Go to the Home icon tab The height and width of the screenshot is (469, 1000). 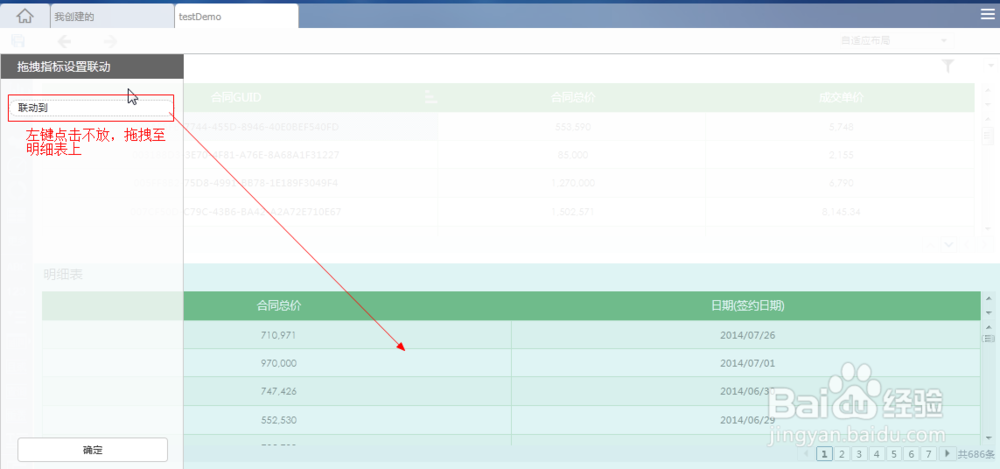pyautogui.click(x=25, y=15)
